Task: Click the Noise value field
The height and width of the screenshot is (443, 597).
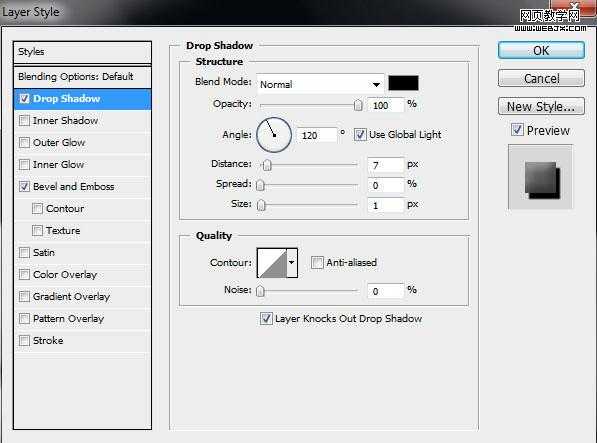Action: point(385,292)
